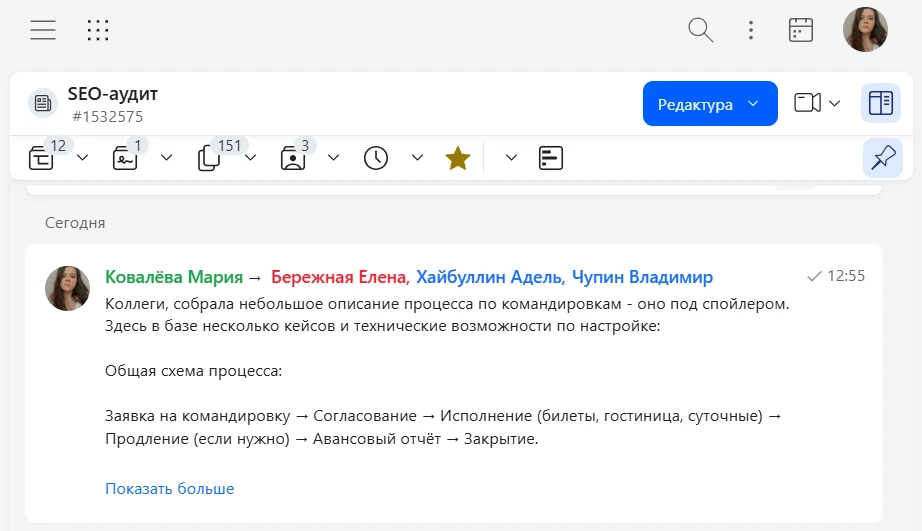
Task: Toggle the pin icon on toolbar
Action: [883, 158]
